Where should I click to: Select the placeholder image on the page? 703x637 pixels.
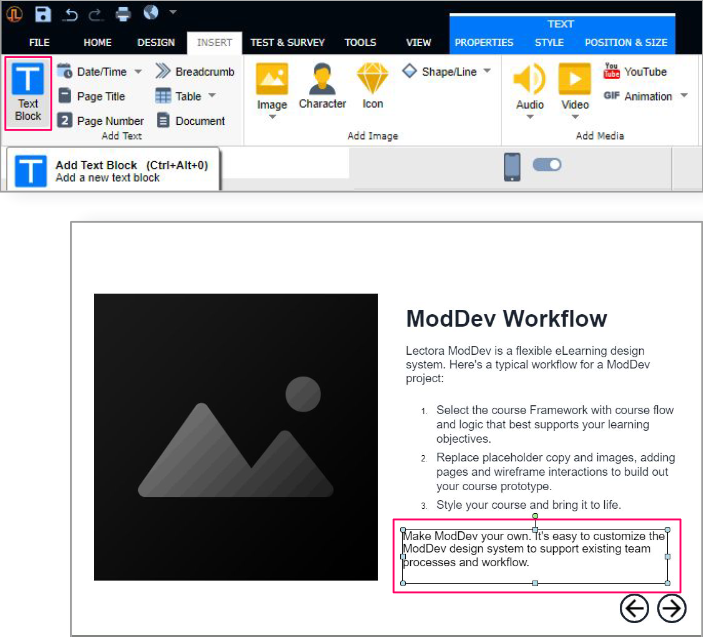pos(236,437)
